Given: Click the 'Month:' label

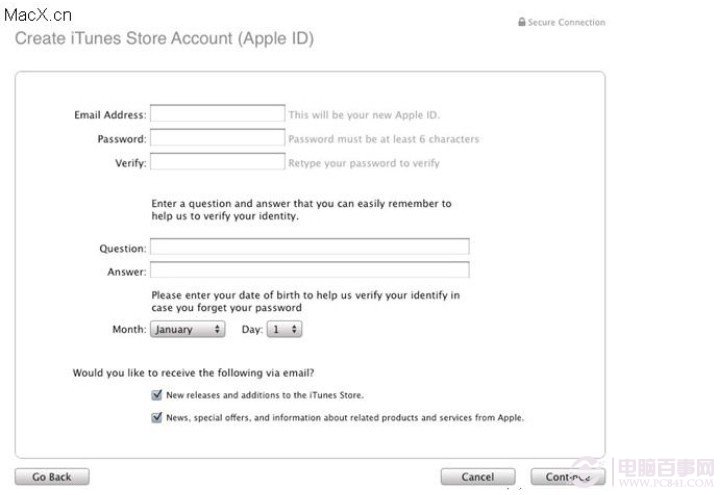Looking at the screenshot, I should (x=129, y=329).
